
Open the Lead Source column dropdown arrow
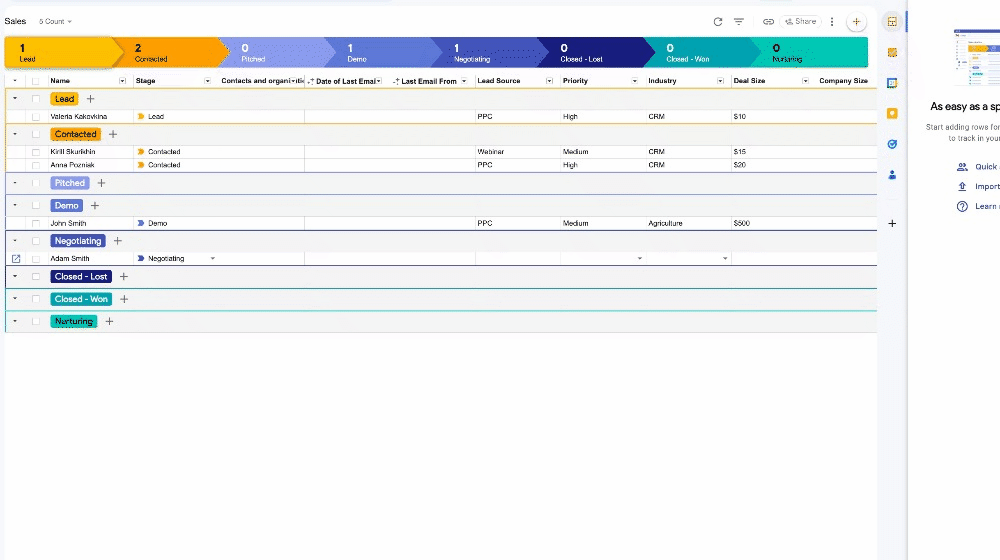(549, 81)
